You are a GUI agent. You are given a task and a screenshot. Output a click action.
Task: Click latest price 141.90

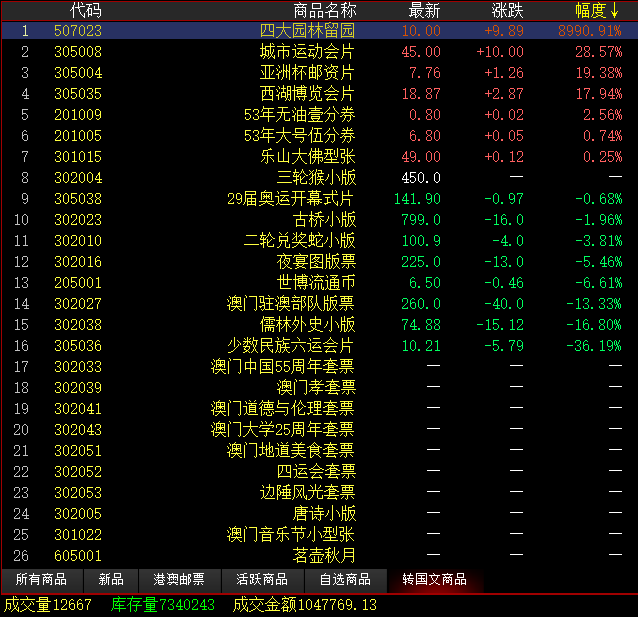tap(417, 199)
